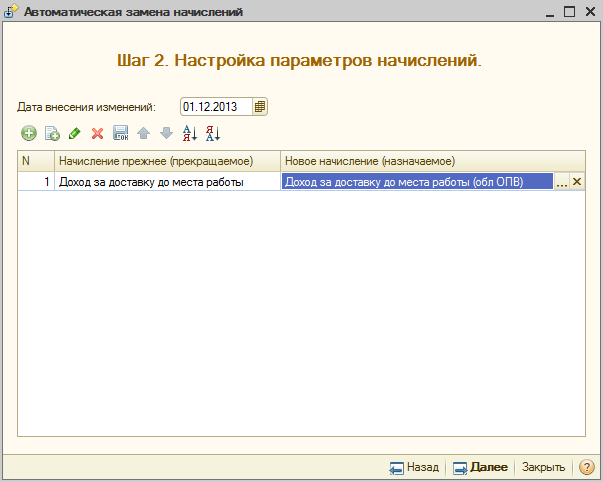The width and height of the screenshot is (603, 482).
Task: Open the calendar picker for change date
Action: (260, 107)
